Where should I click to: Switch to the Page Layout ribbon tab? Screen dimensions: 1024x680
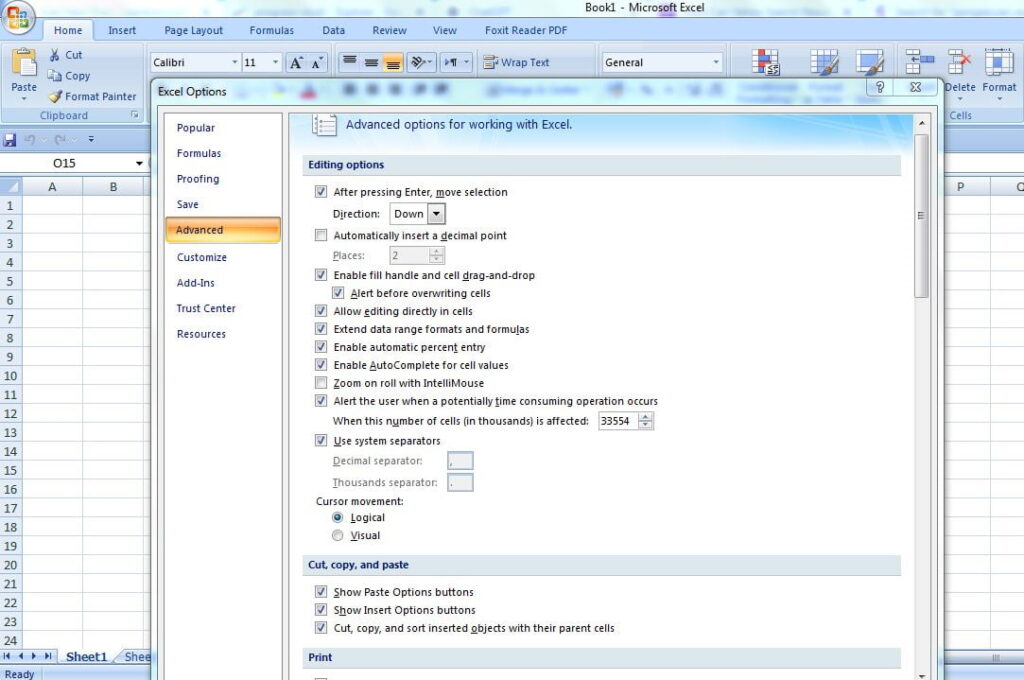(x=193, y=31)
